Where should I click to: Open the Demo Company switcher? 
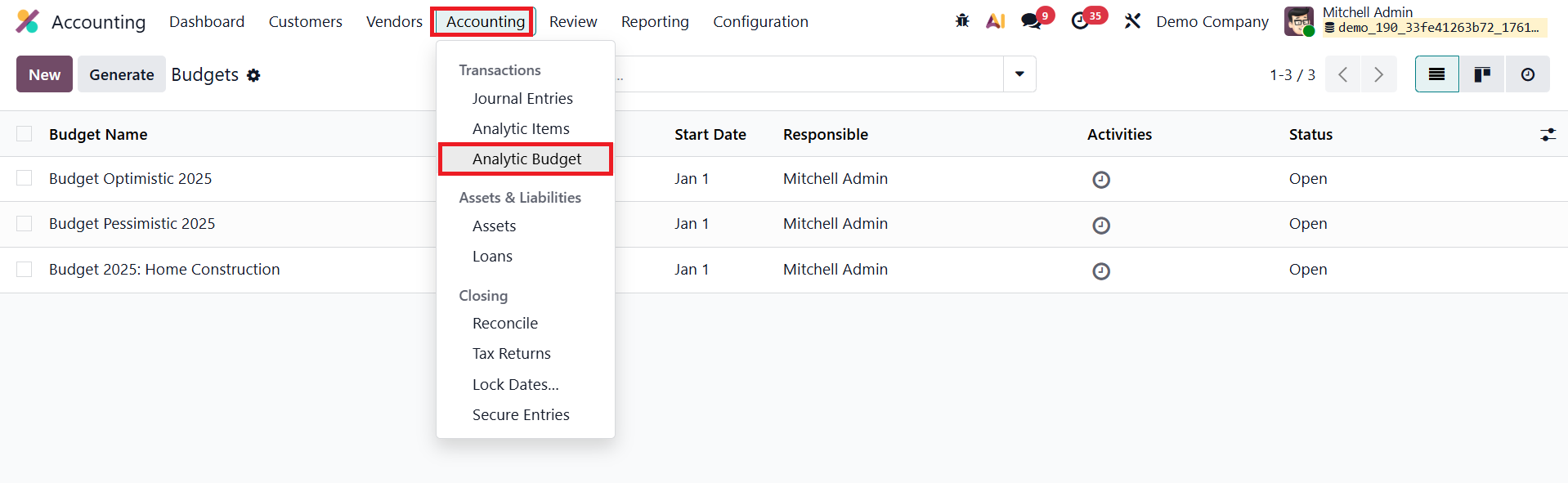[x=1212, y=22]
